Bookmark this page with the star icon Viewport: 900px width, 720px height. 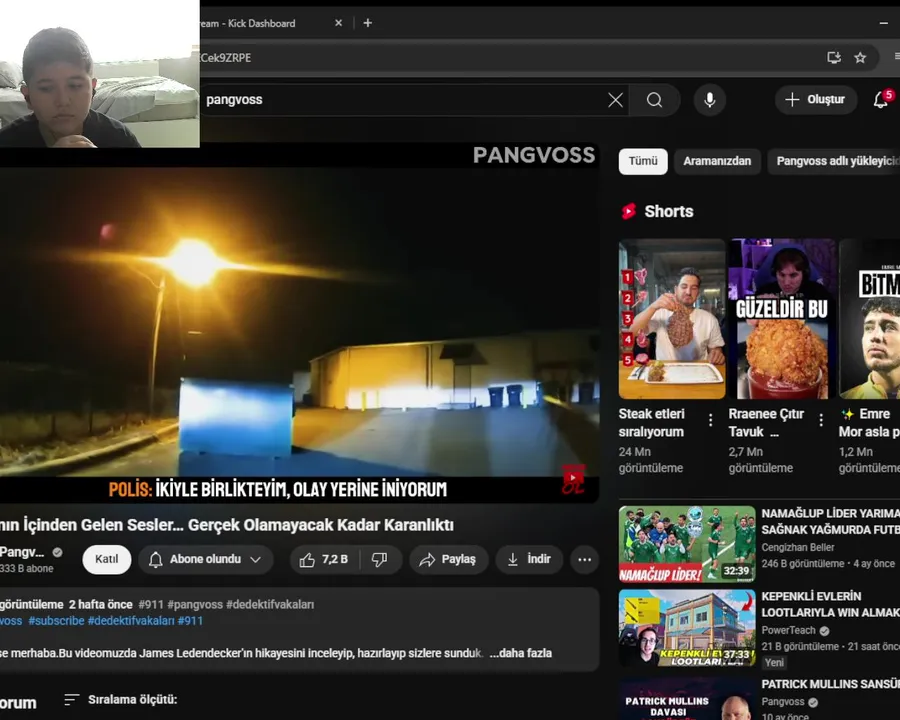(x=860, y=57)
